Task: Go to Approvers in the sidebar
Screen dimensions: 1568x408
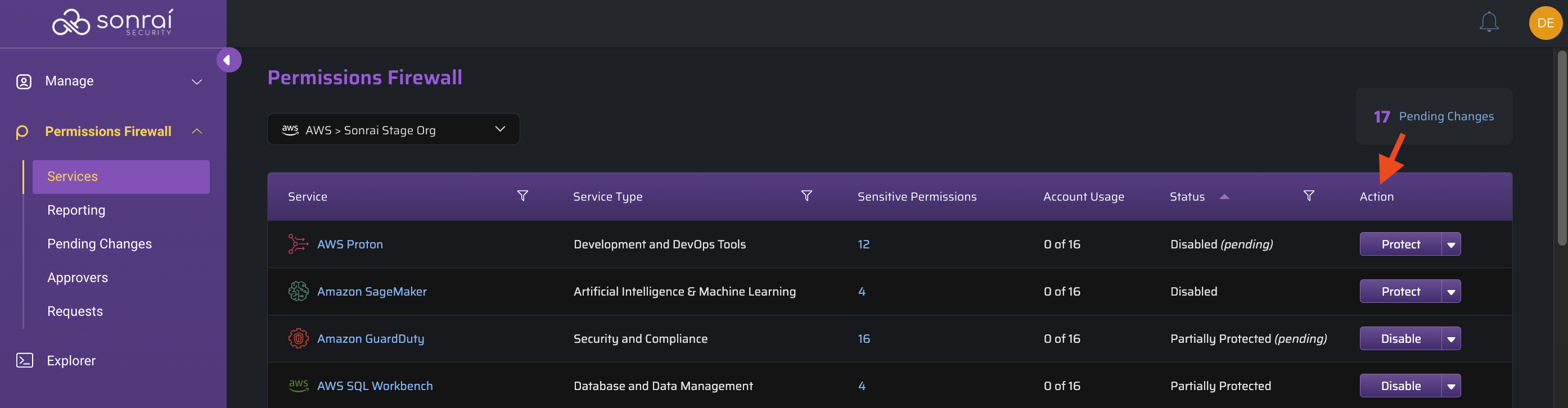Action: pos(77,278)
